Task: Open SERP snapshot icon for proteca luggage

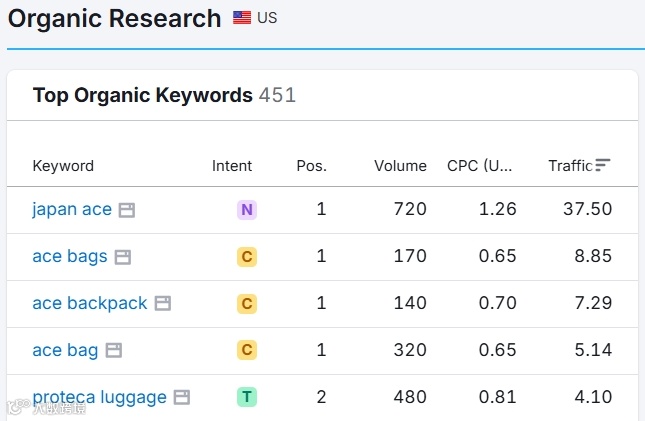Action: pyautogui.click(x=182, y=397)
